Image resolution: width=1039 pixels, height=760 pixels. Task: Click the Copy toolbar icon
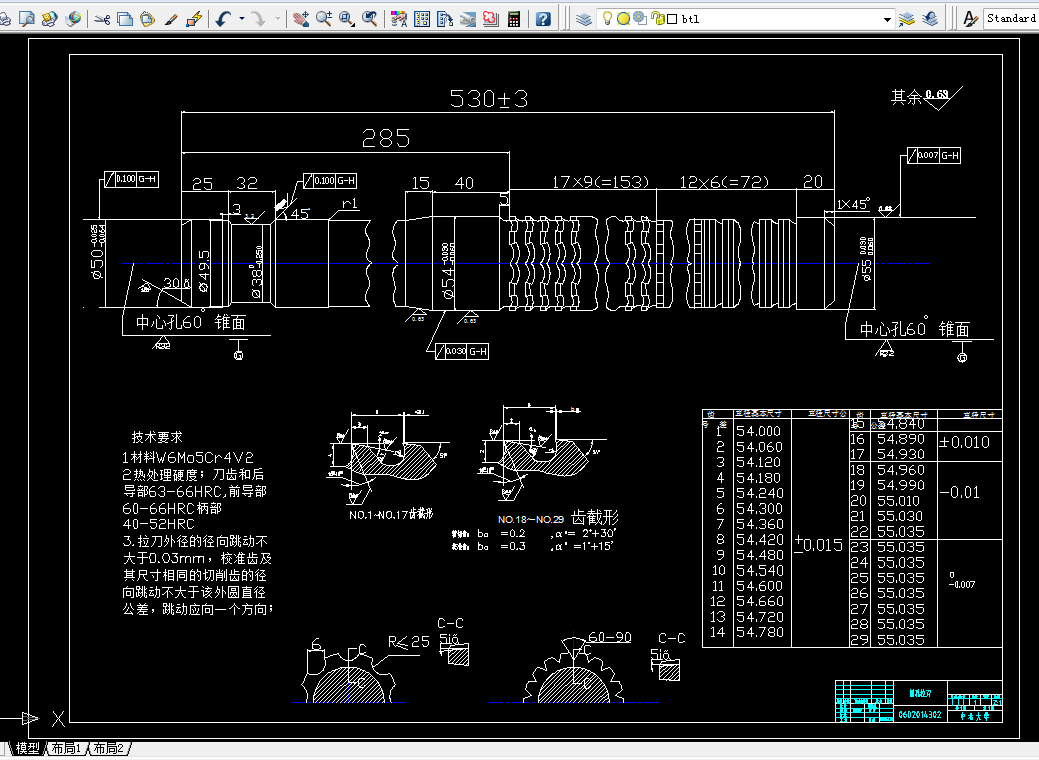(x=124, y=17)
